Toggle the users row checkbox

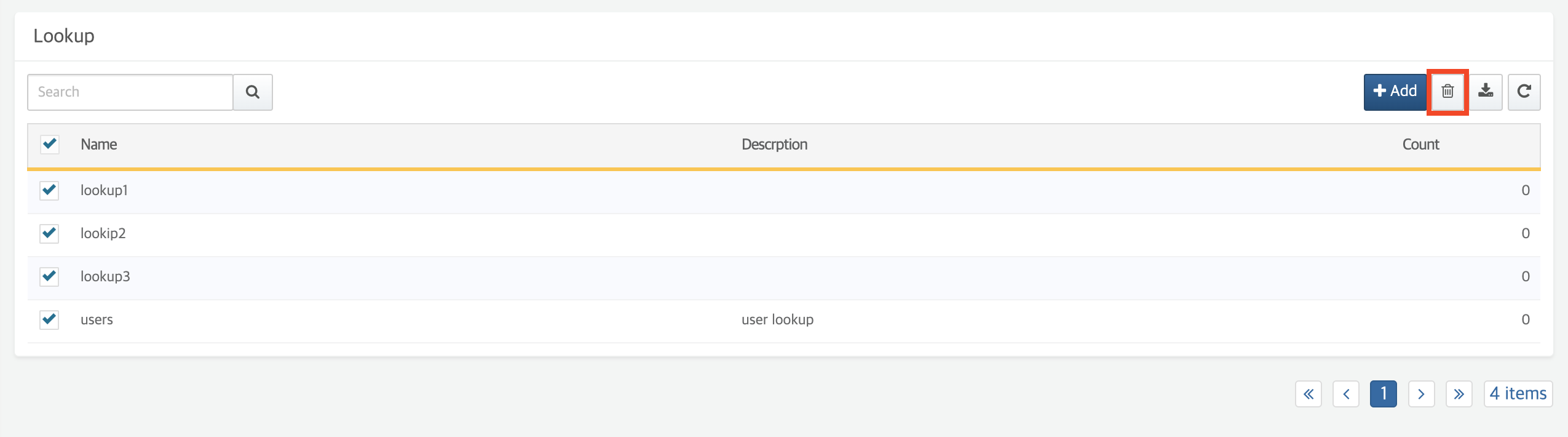tap(49, 319)
